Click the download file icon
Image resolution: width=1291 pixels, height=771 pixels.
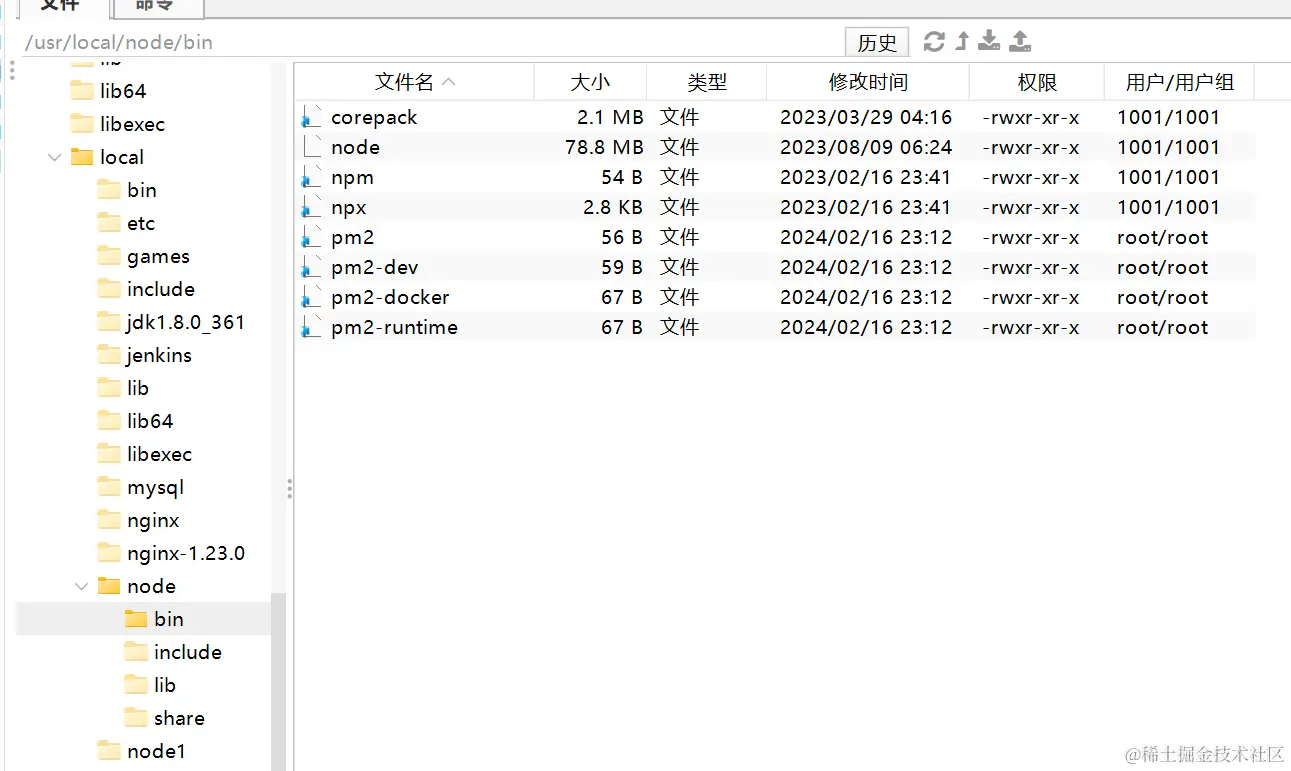tap(989, 41)
